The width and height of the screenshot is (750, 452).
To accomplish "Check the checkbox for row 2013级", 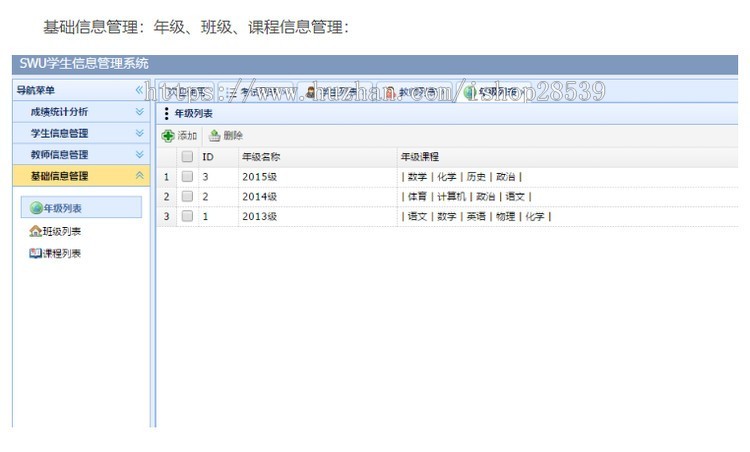I will tap(187, 216).
